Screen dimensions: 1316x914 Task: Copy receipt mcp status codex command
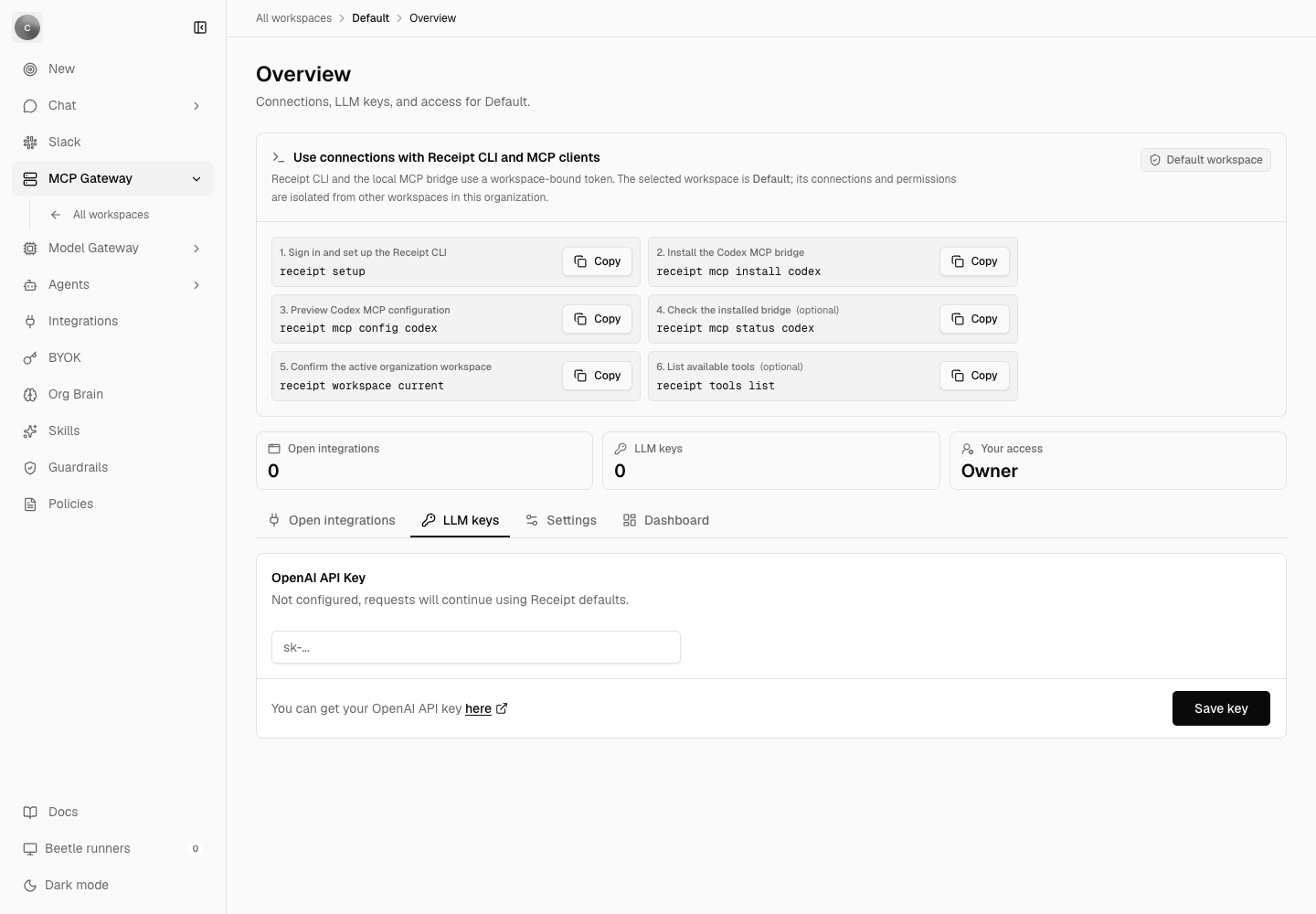click(x=974, y=319)
